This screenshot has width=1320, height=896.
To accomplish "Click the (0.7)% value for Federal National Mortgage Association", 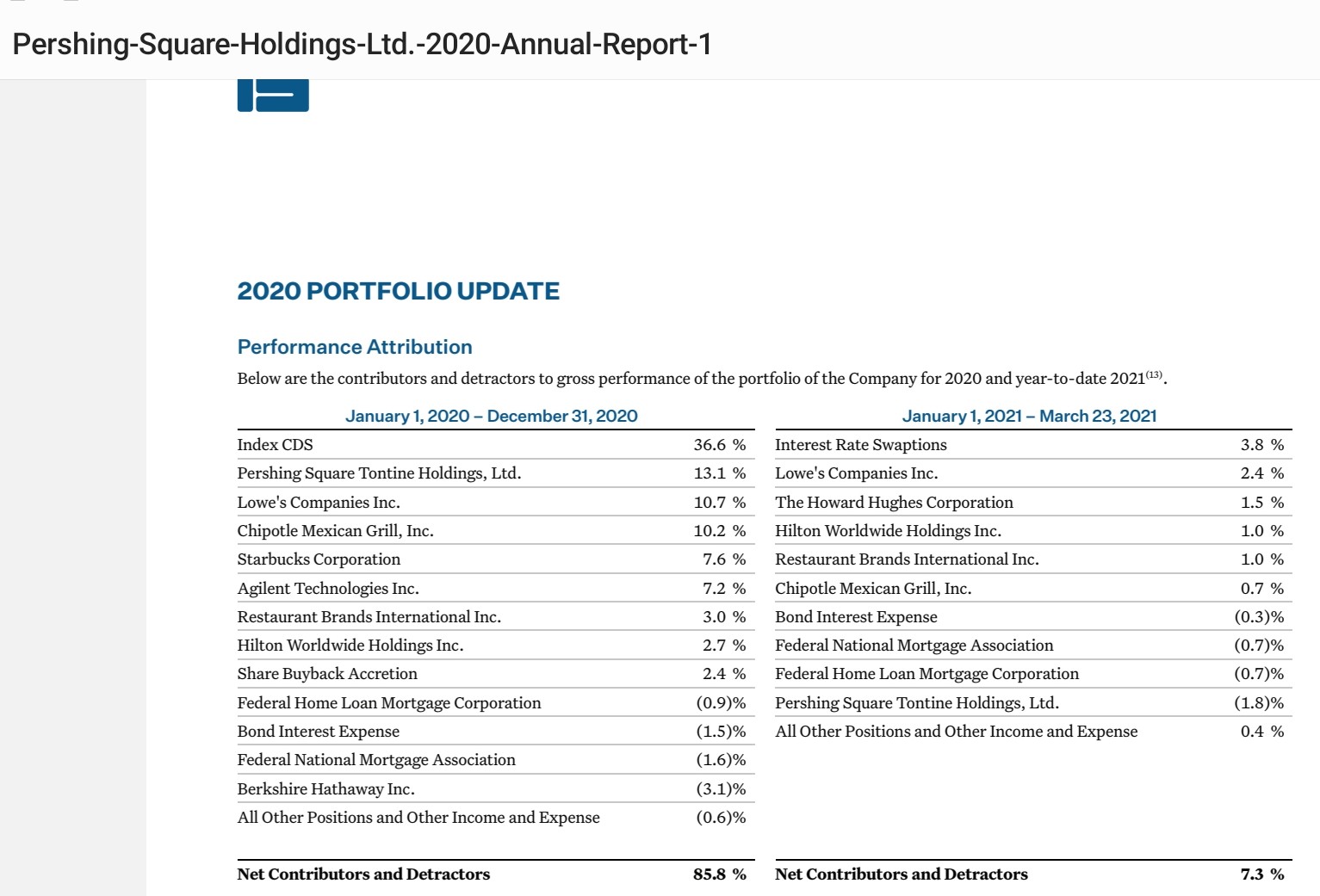I will (x=1259, y=645).
